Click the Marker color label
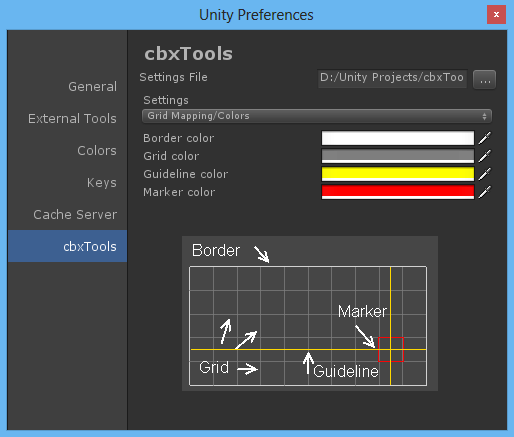The image size is (514, 437). 179,192
